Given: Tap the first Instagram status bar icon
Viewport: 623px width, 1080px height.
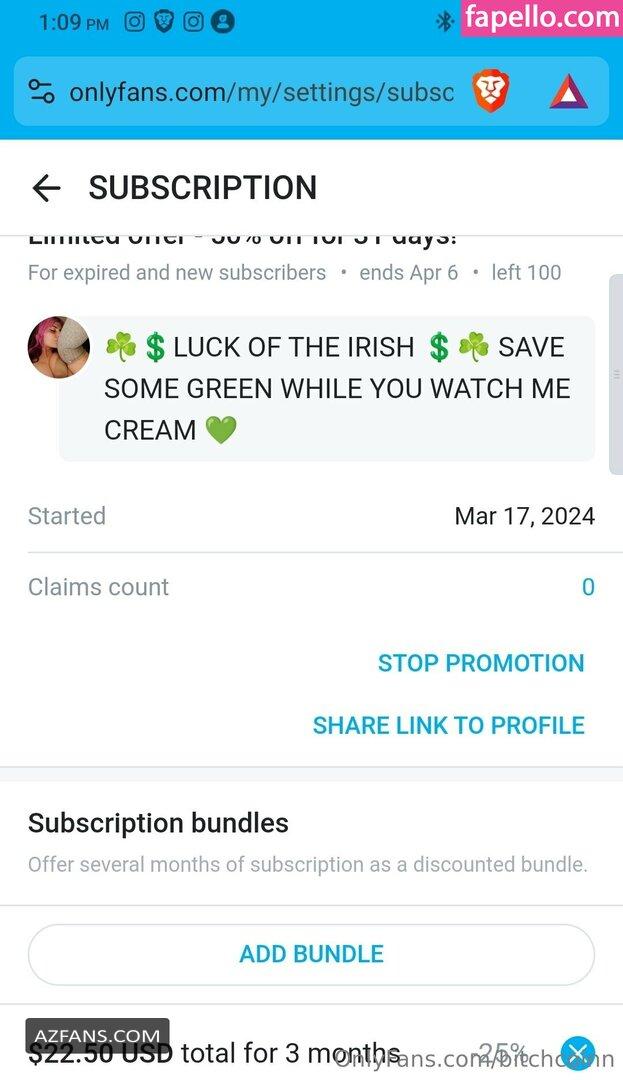Looking at the screenshot, I should [134, 22].
